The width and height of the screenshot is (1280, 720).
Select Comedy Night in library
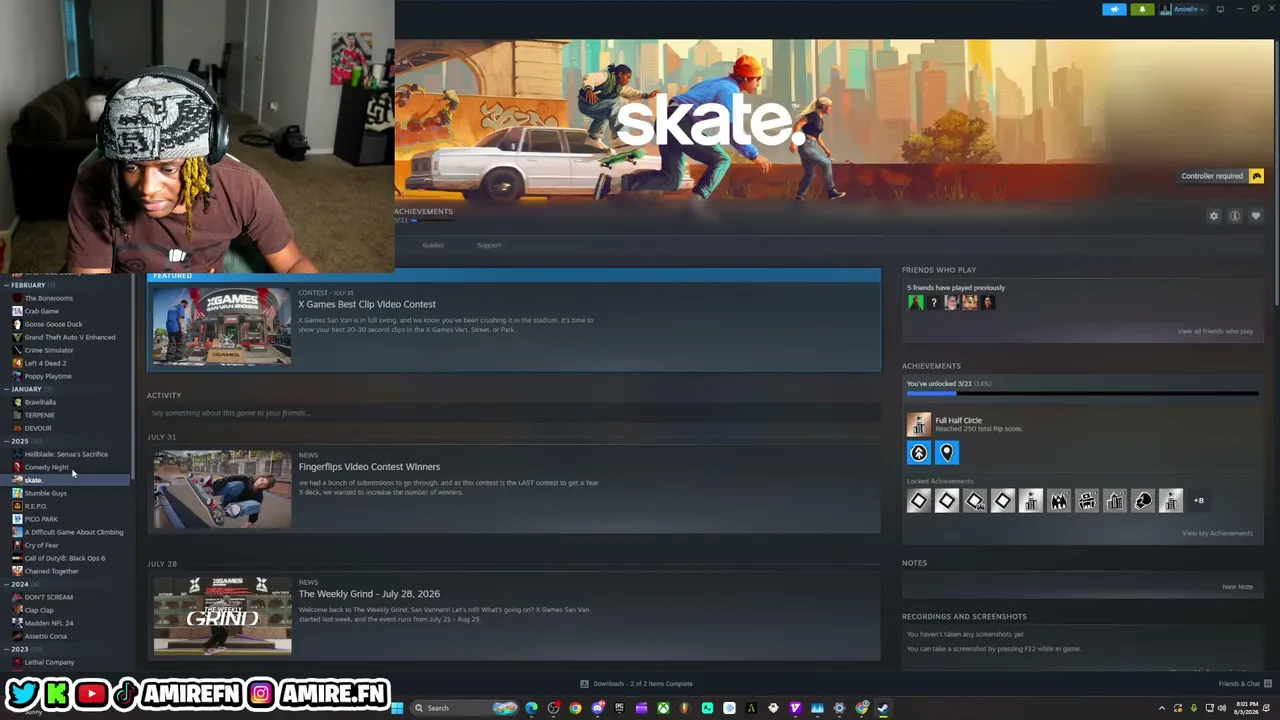46,467
